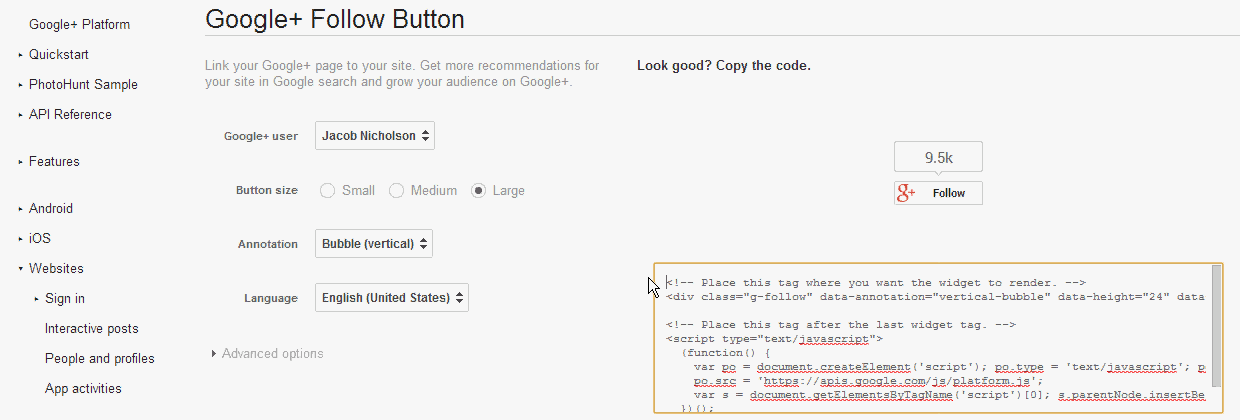Open Google+ Platform in sidebar
This screenshot has height=420, width=1240.
[79, 24]
